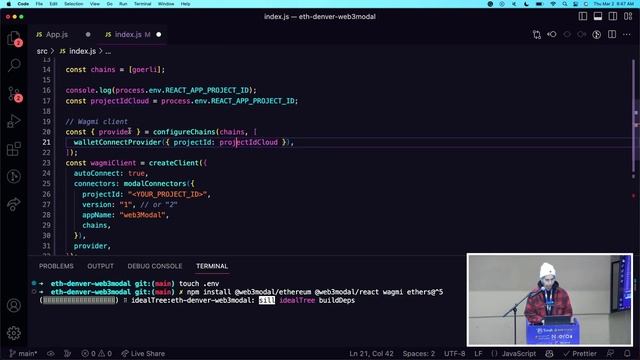Open the PROBLEMS panel tab

coord(56,266)
